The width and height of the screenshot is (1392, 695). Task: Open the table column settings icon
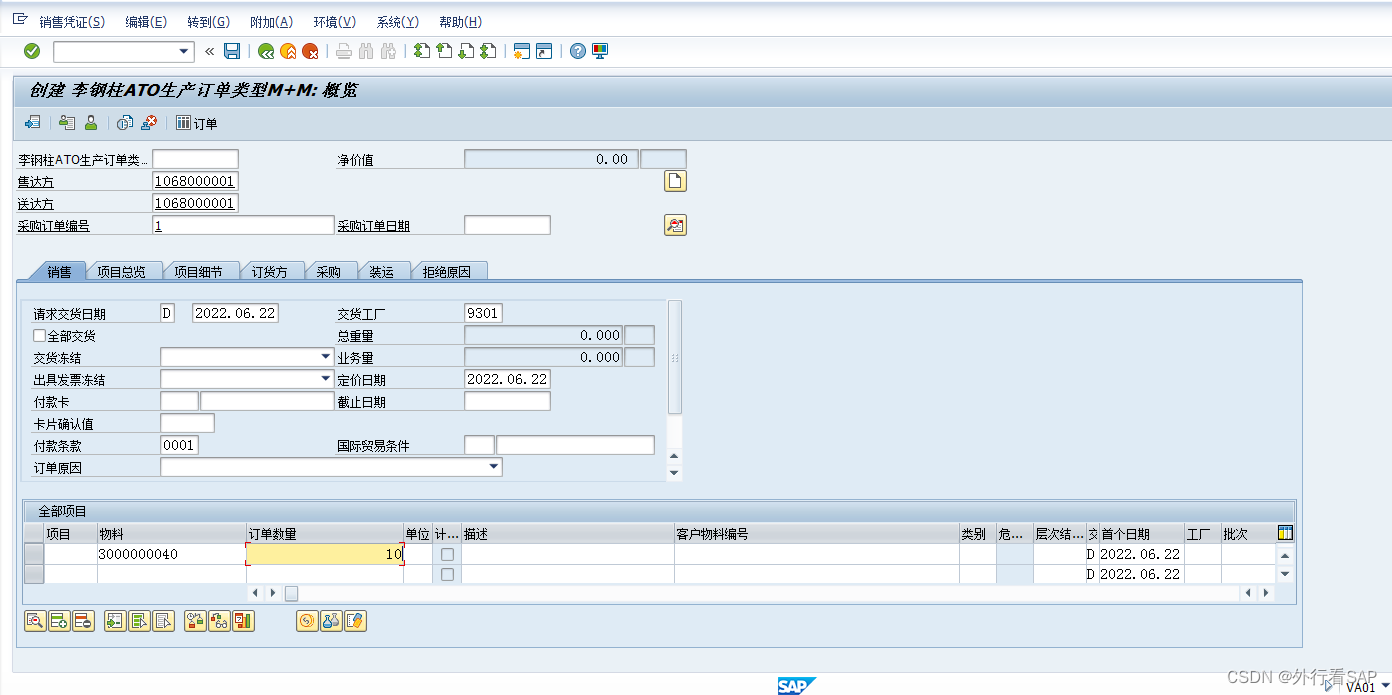pyautogui.click(x=1285, y=533)
